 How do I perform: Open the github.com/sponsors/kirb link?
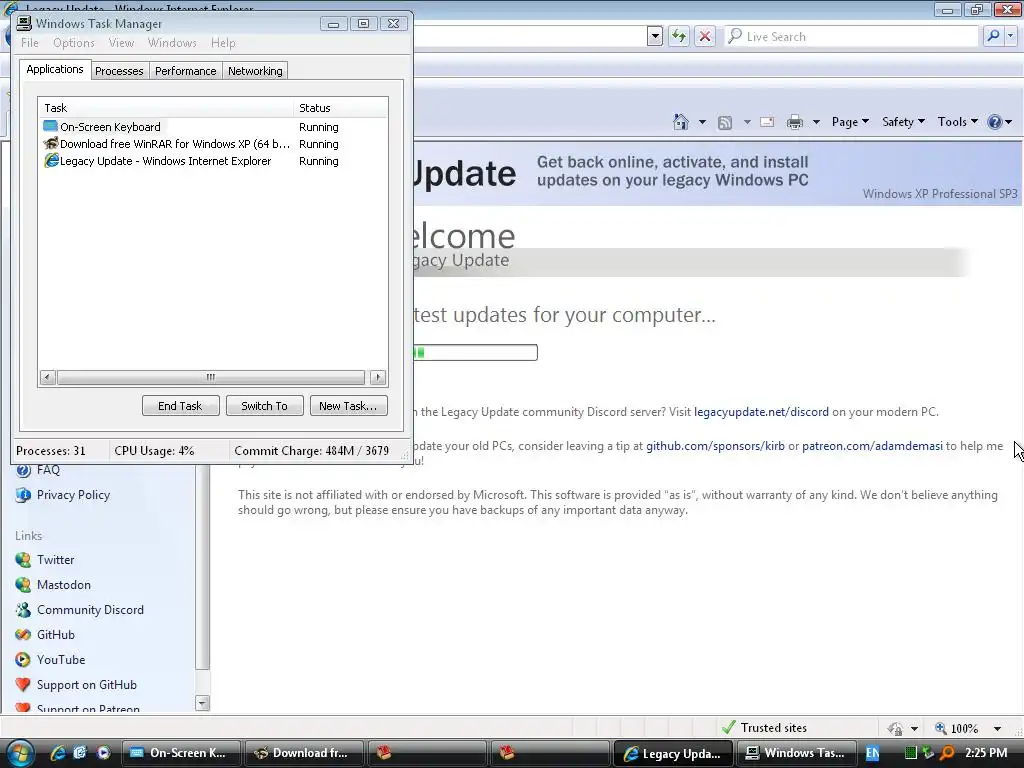tap(715, 446)
